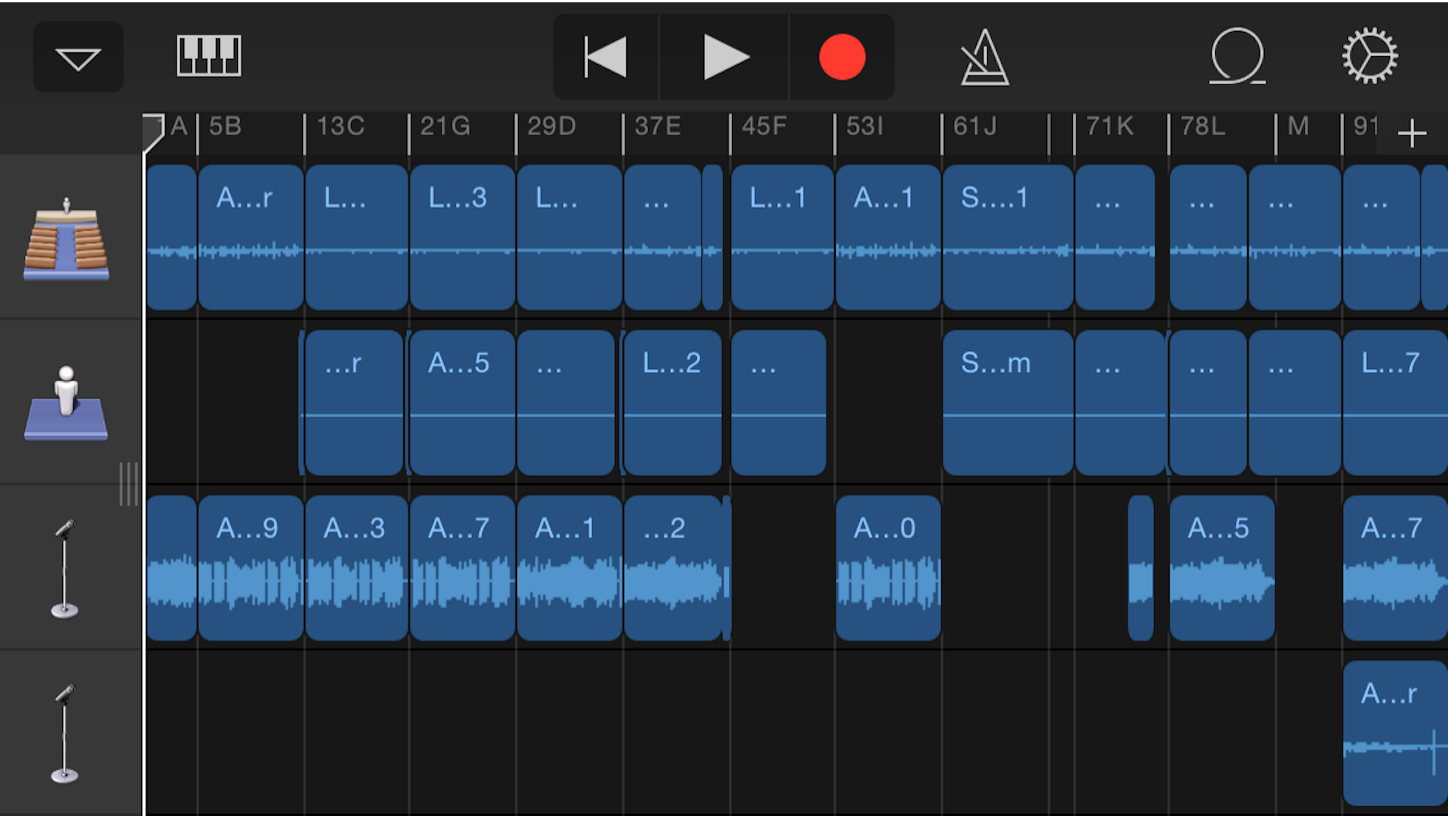Jump to ruler marker 37E
This screenshot has width=1448, height=816.
point(658,127)
